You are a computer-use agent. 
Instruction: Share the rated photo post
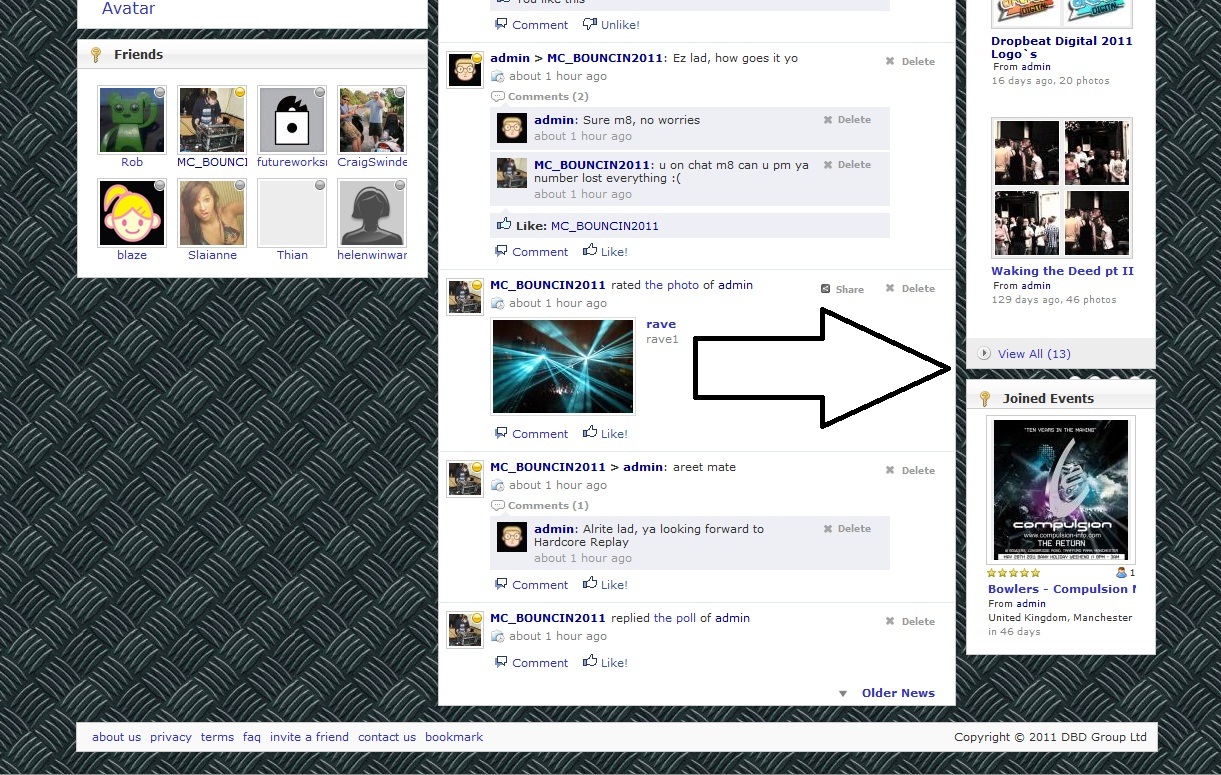coord(842,289)
